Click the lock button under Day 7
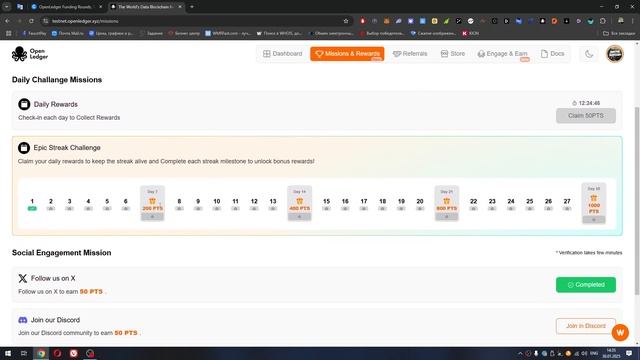The height and width of the screenshot is (360, 640). 152,217
